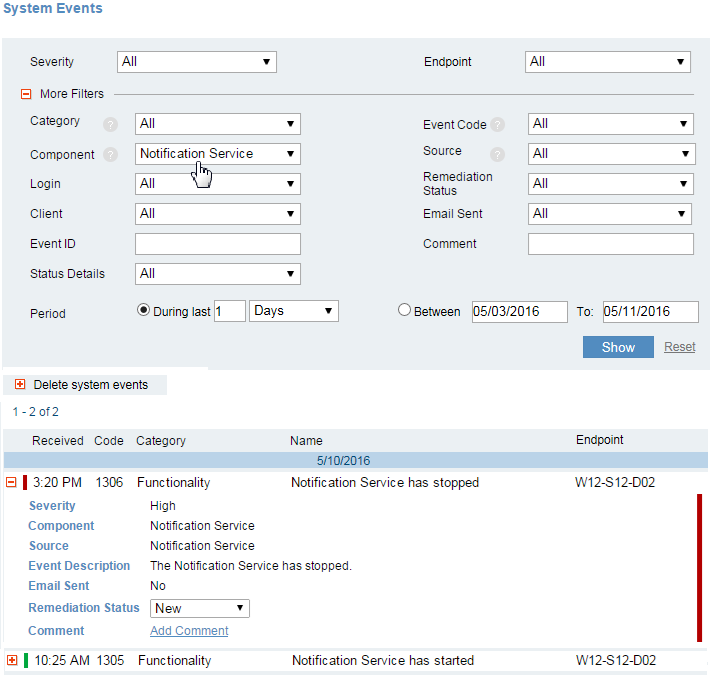Expand the Delete system events section
The image size is (710, 678).
[20, 385]
